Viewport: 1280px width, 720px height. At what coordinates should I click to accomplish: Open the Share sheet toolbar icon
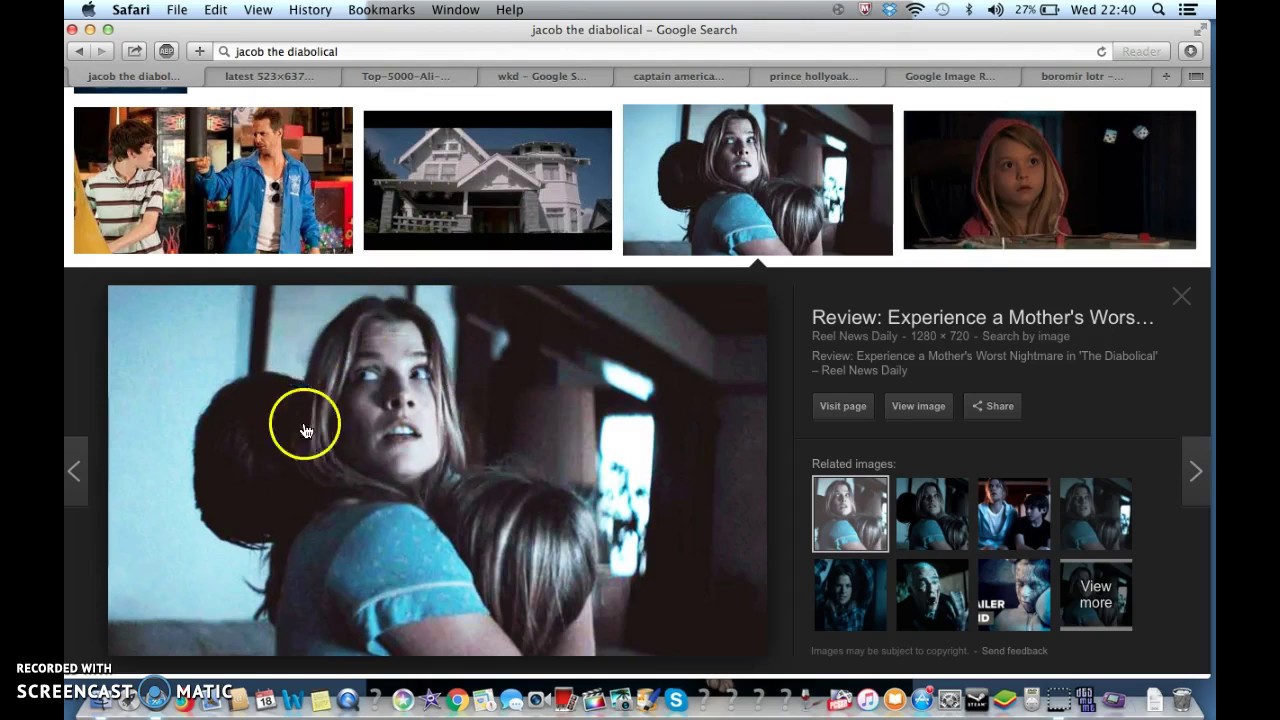(x=134, y=51)
